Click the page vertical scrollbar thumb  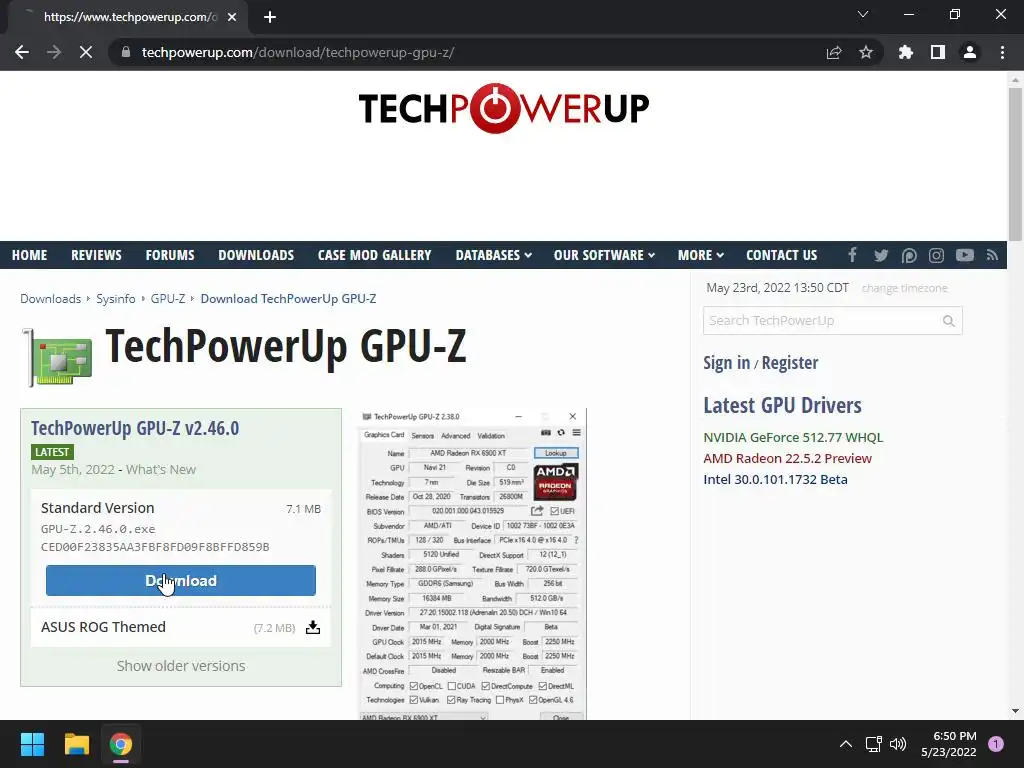pyautogui.click(x=1015, y=165)
